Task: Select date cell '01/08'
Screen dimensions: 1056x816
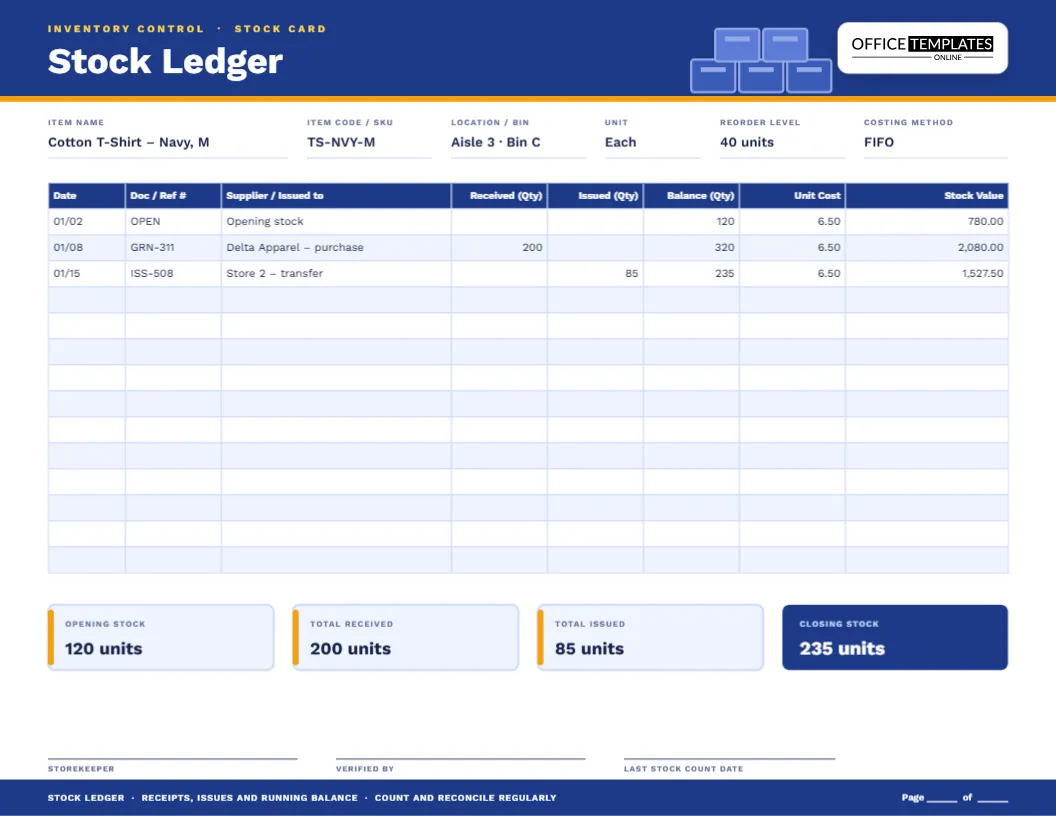Action: 86,247
